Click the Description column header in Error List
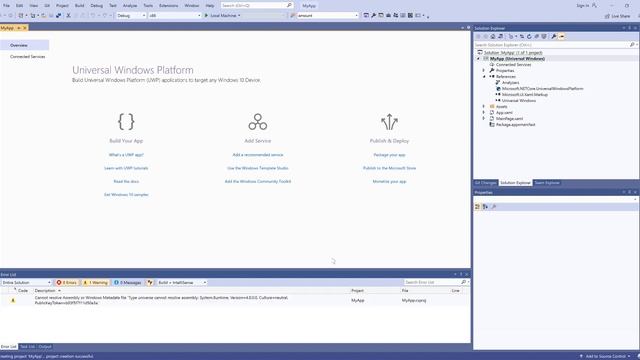The image size is (640, 360). (x=45, y=291)
